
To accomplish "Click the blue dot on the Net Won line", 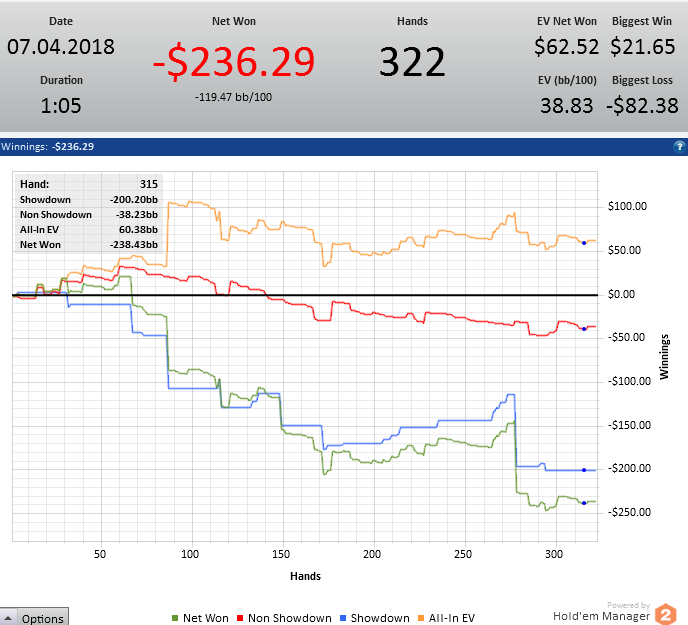I will (584, 503).
